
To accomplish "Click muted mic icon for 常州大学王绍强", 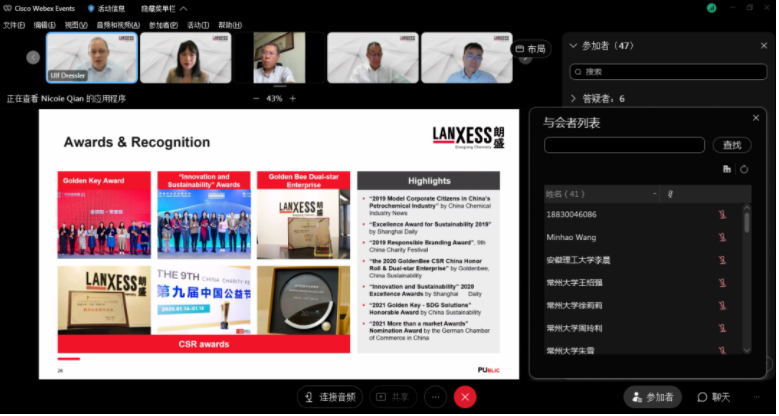I will 722,282.
